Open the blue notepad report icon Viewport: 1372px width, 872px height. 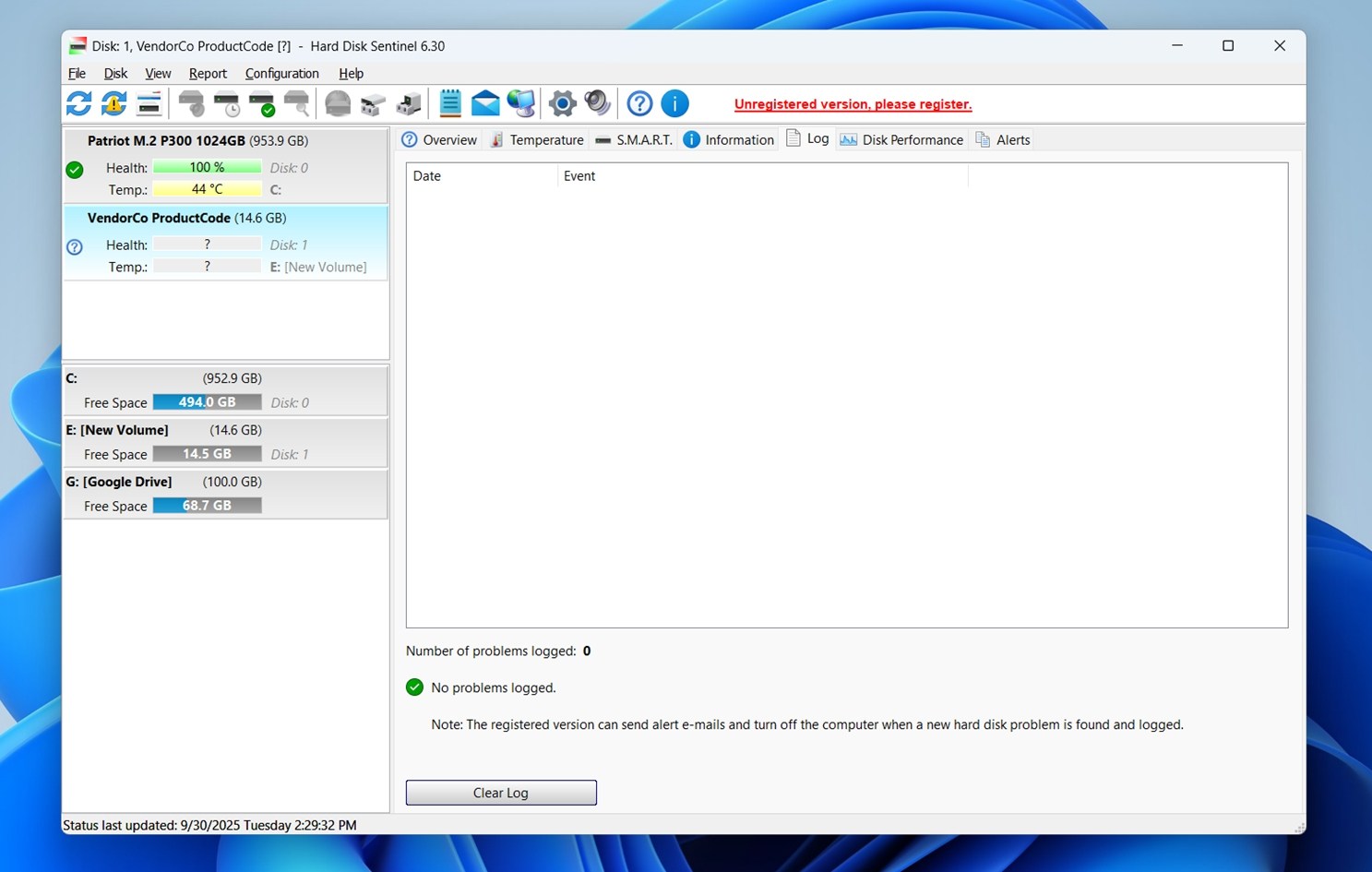[450, 103]
